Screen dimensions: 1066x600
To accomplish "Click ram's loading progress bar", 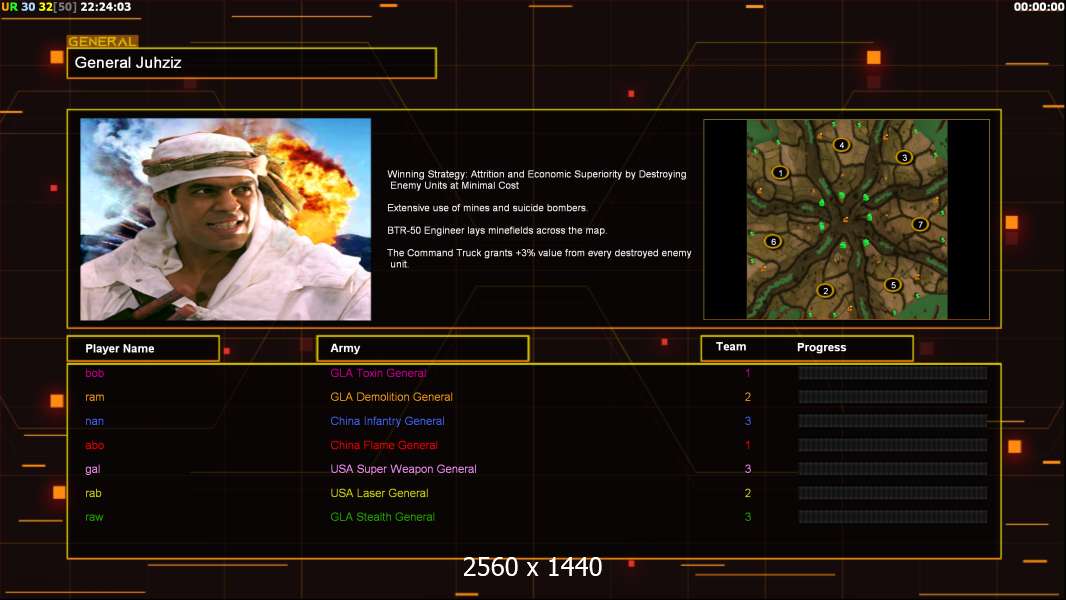I will [x=893, y=397].
